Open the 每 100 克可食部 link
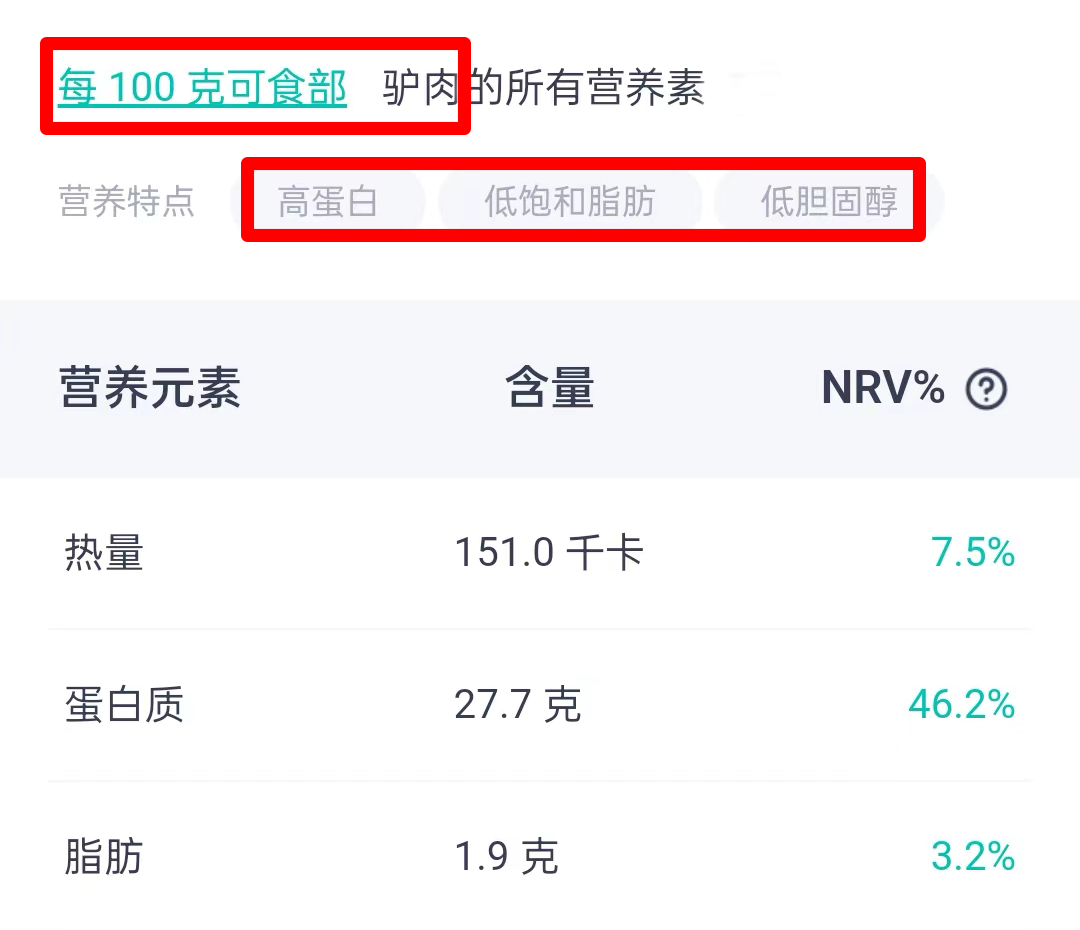 (x=202, y=88)
